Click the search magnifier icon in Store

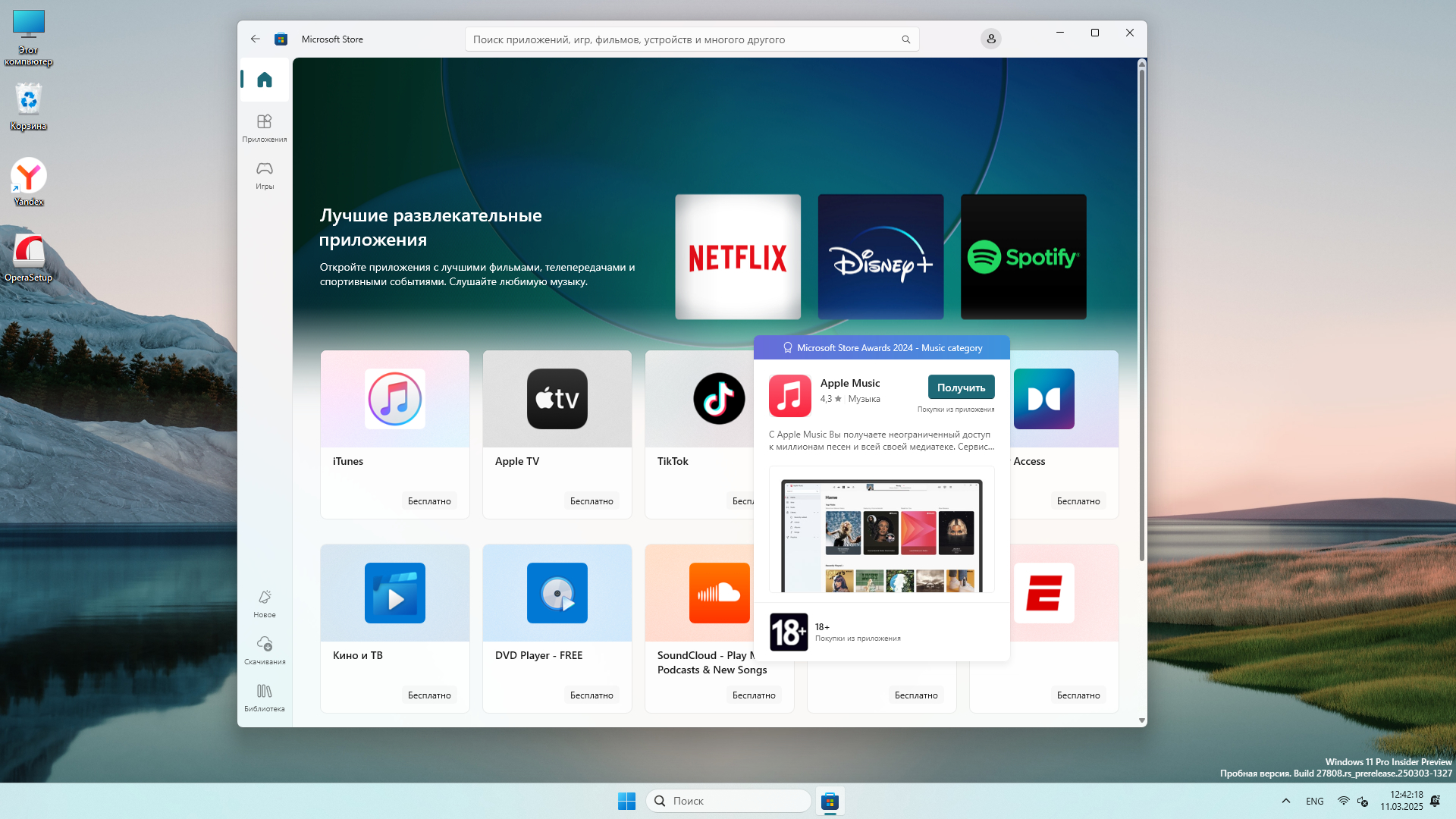click(905, 39)
